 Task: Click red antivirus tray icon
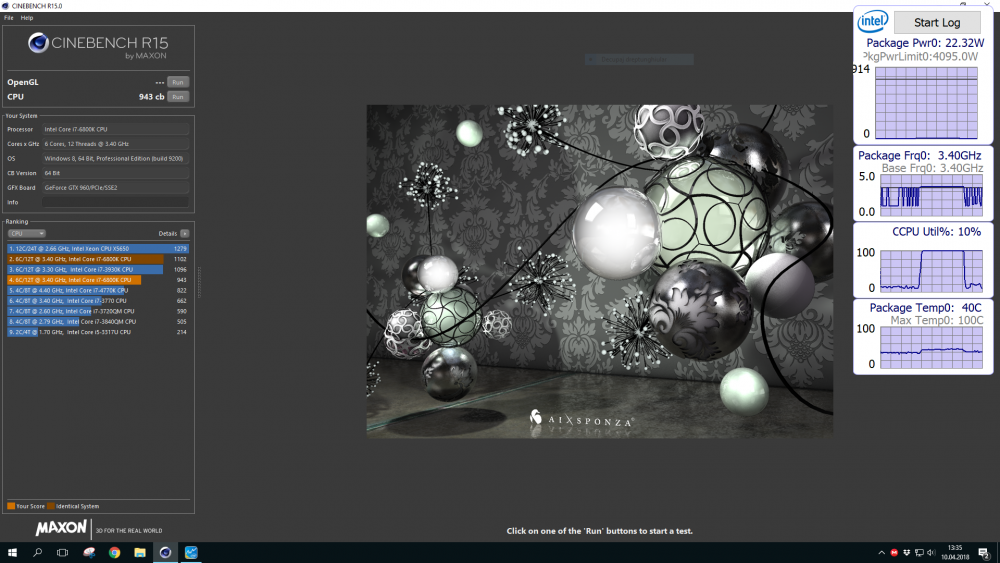[x=894, y=553]
